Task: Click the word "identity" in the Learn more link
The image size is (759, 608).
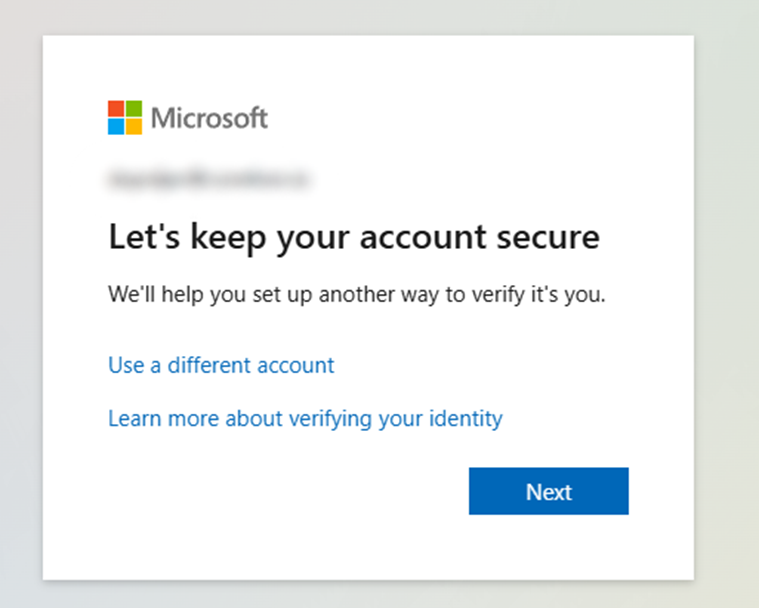Action: coord(464,418)
